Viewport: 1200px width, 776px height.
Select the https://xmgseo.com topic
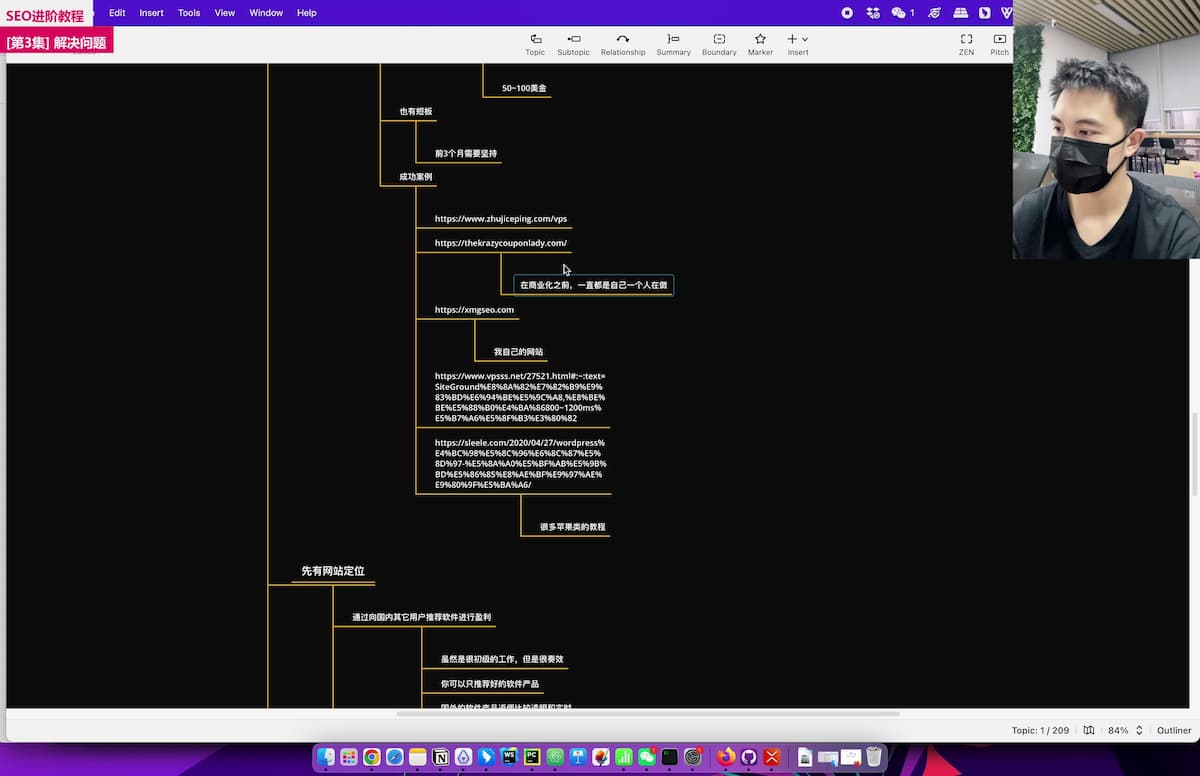(474, 310)
